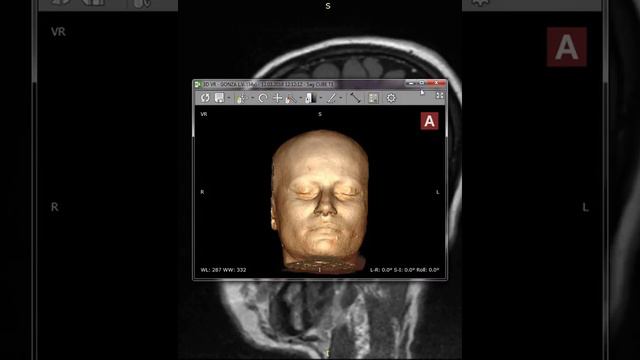Click the Save image floppy disk icon
640x360 pixels.
click(220, 98)
